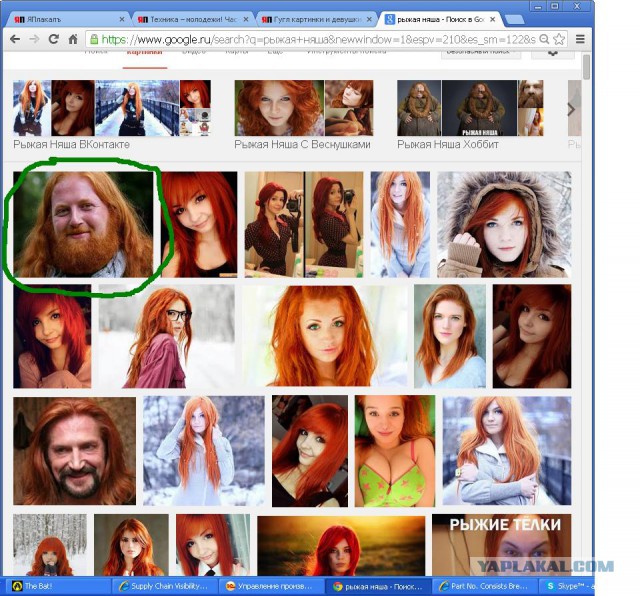Screen dimensions: 640x596
Task: Click the page vertical scrollbar thumb
Action: pos(587,67)
